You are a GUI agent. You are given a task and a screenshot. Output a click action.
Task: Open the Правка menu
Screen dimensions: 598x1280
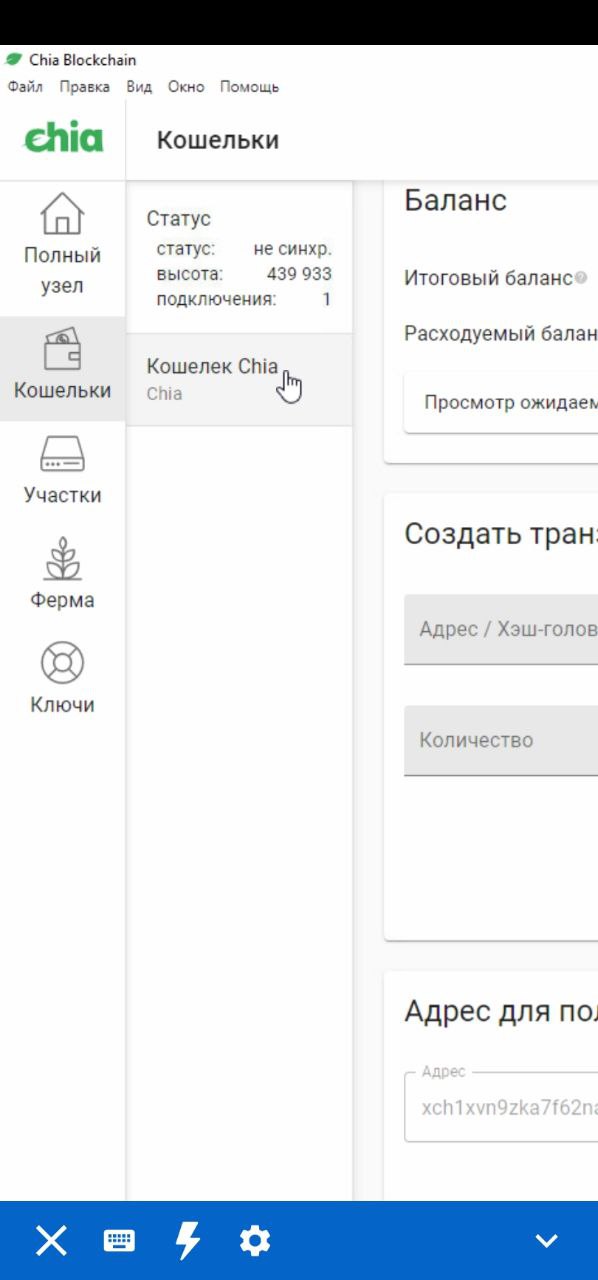[84, 87]
